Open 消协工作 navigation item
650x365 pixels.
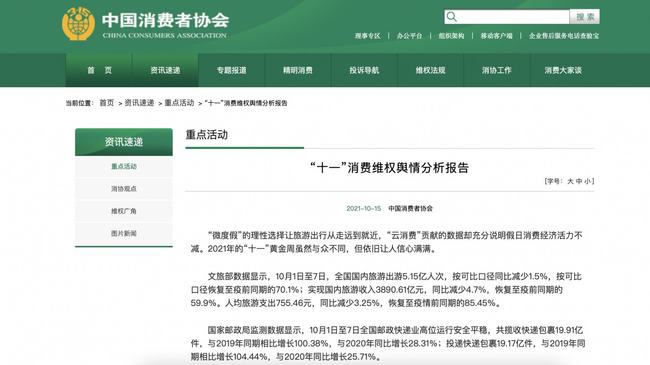point(497,70)
